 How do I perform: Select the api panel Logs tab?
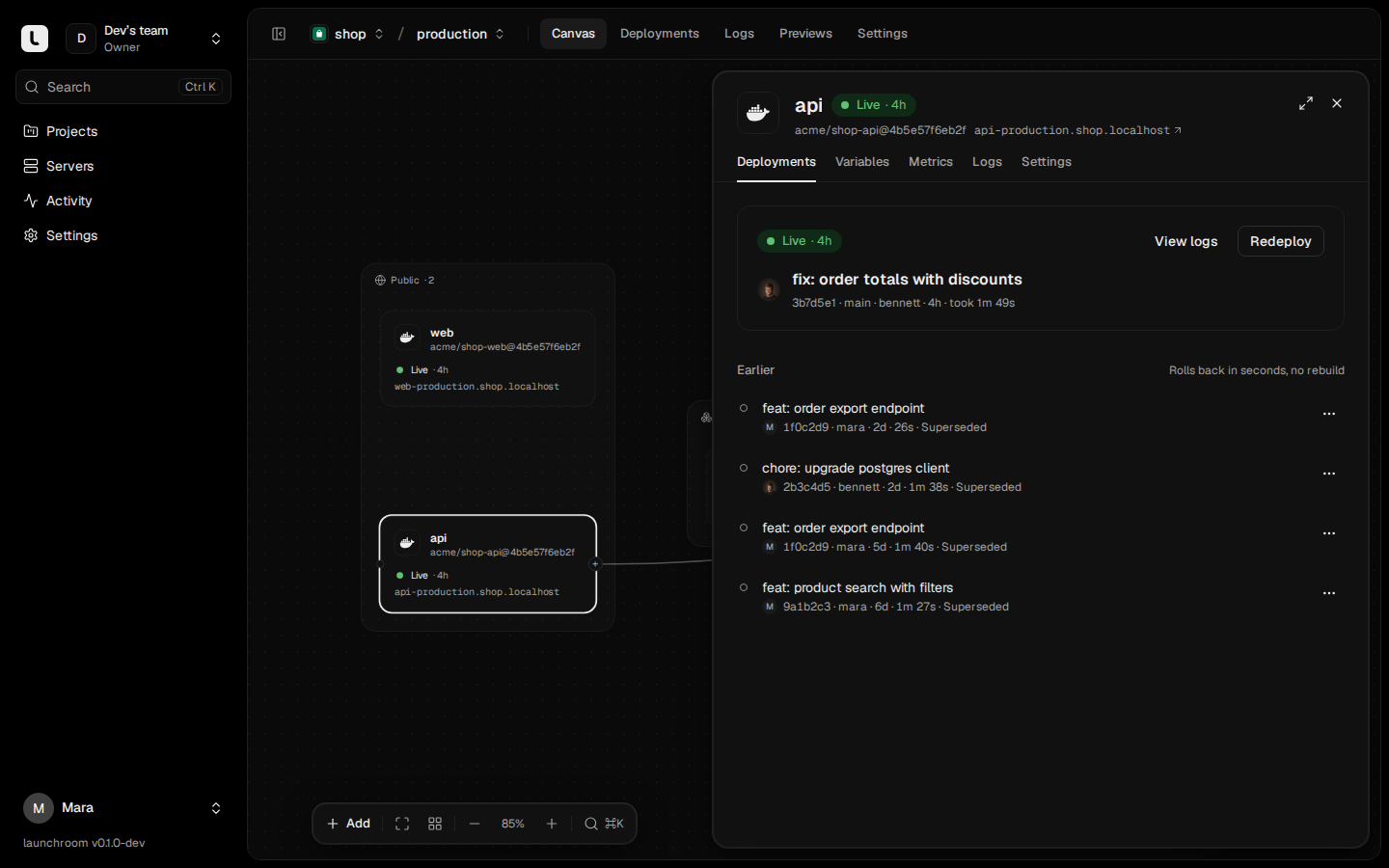pos(987,162)
